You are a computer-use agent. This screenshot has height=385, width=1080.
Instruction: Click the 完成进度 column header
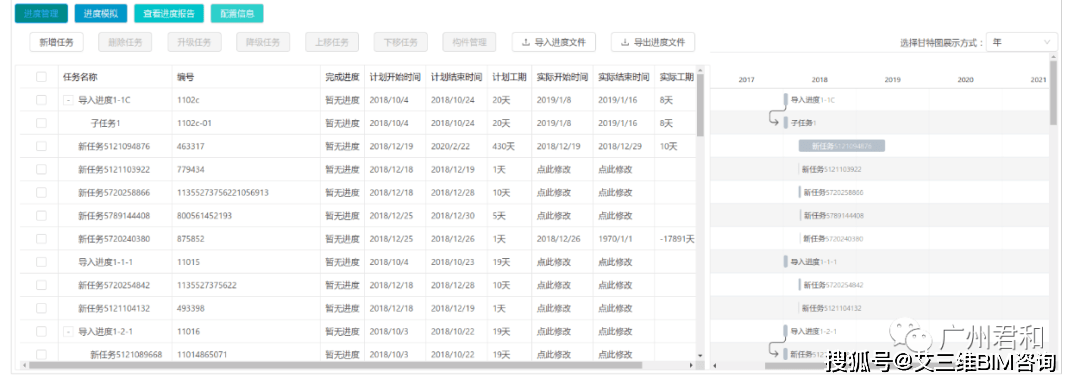[x=342, y=77]
